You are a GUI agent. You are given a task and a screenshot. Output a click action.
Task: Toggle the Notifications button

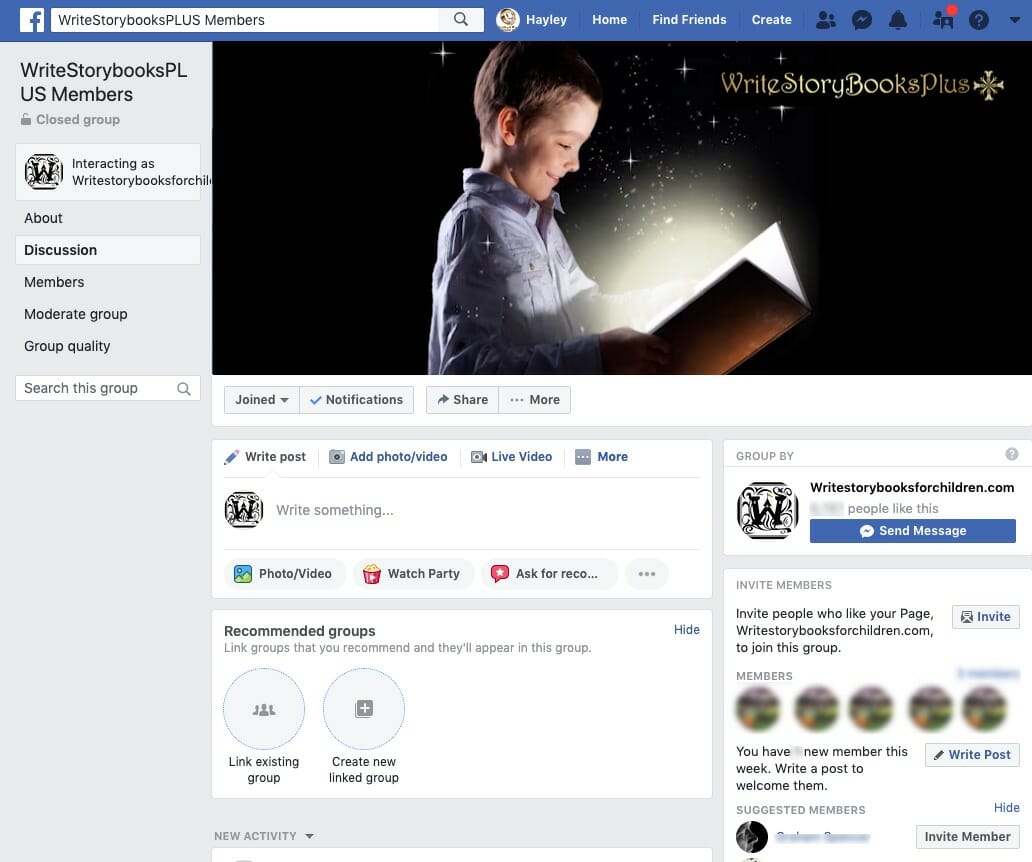point(356,400)
